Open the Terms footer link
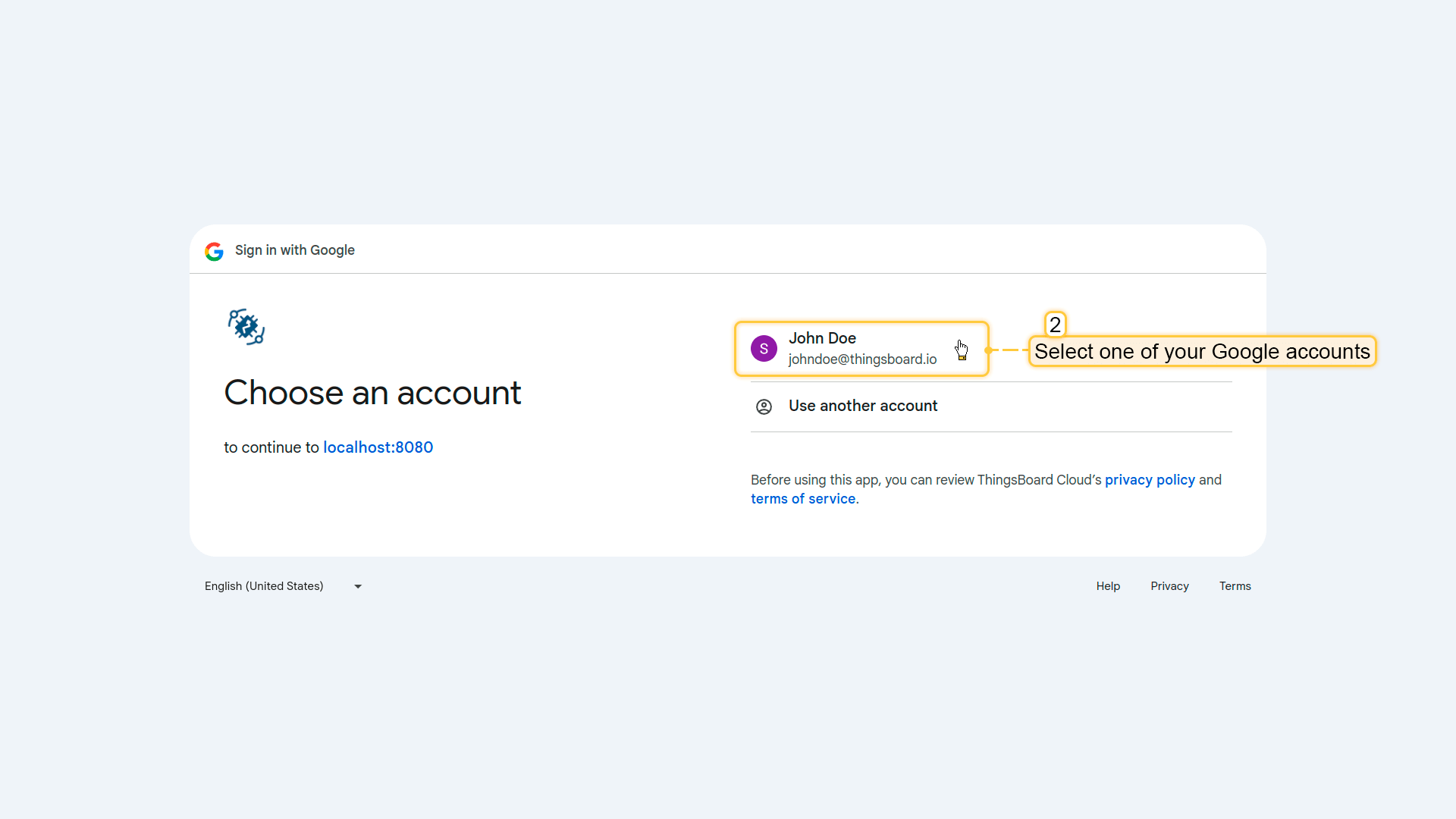This screenshot has height=819, width=1456. [1235, 586]
